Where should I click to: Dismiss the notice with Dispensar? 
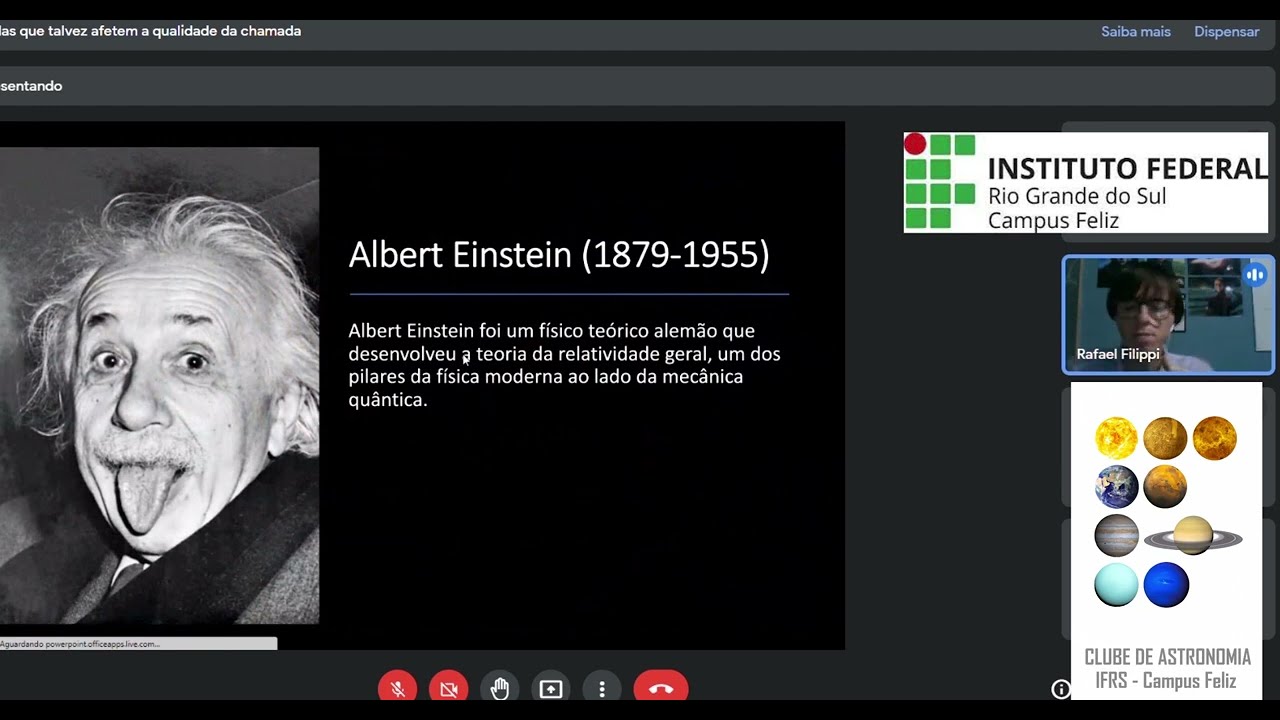point(1227,32)
